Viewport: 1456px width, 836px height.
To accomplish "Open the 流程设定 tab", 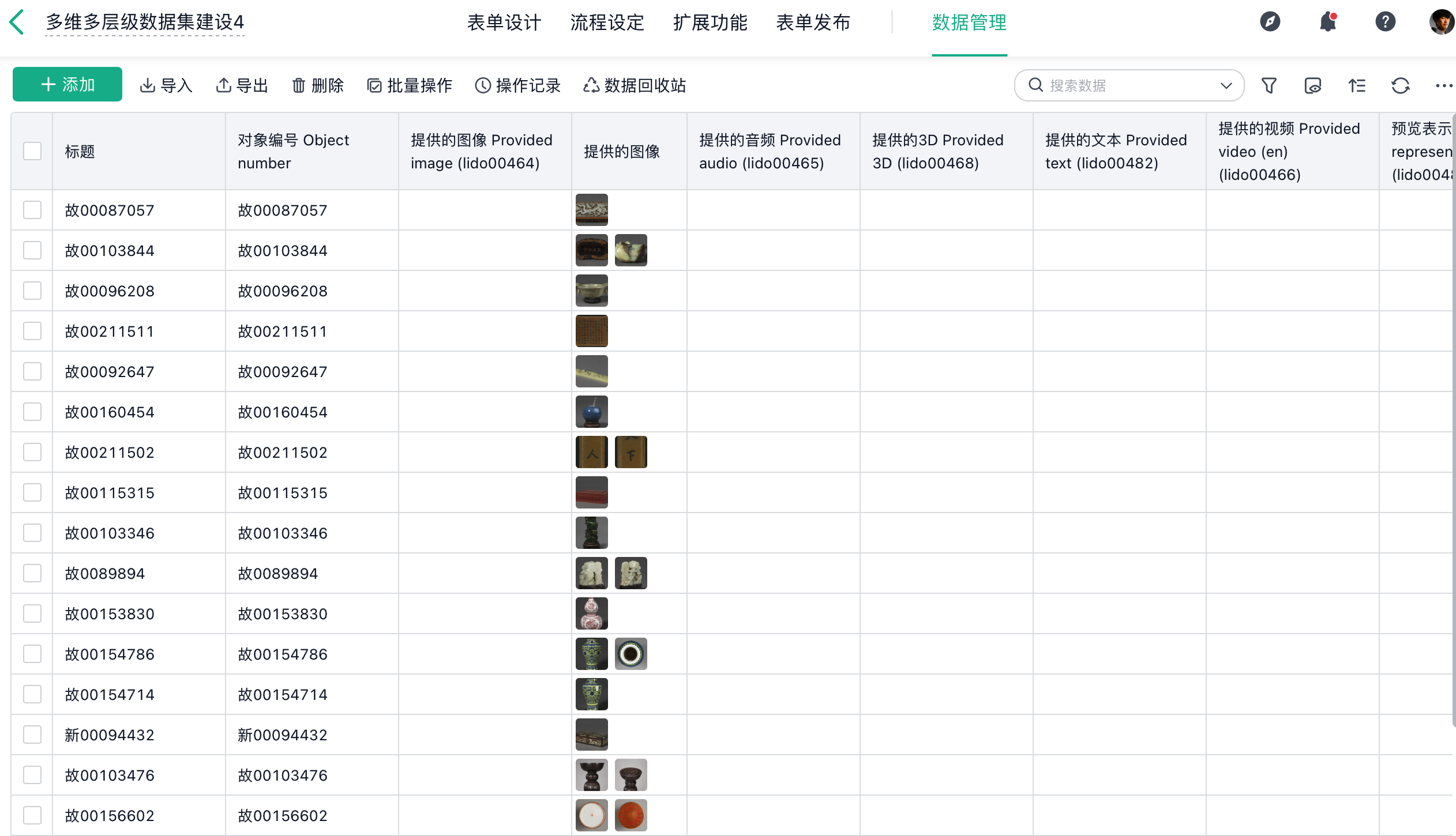I will tap(607, 23).
